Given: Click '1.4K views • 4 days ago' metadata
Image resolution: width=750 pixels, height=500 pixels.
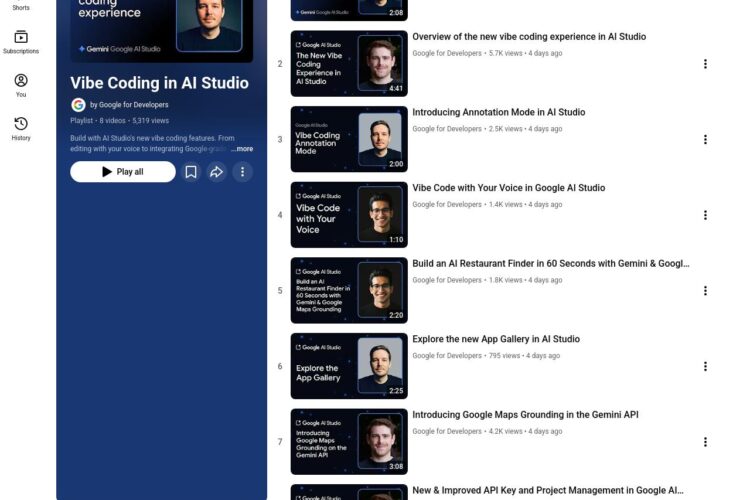Looking at the screenshot, I should point(525,204).
